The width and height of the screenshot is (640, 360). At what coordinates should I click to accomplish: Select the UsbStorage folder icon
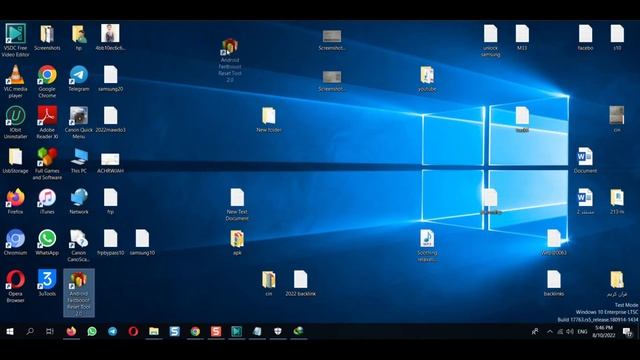16,160
